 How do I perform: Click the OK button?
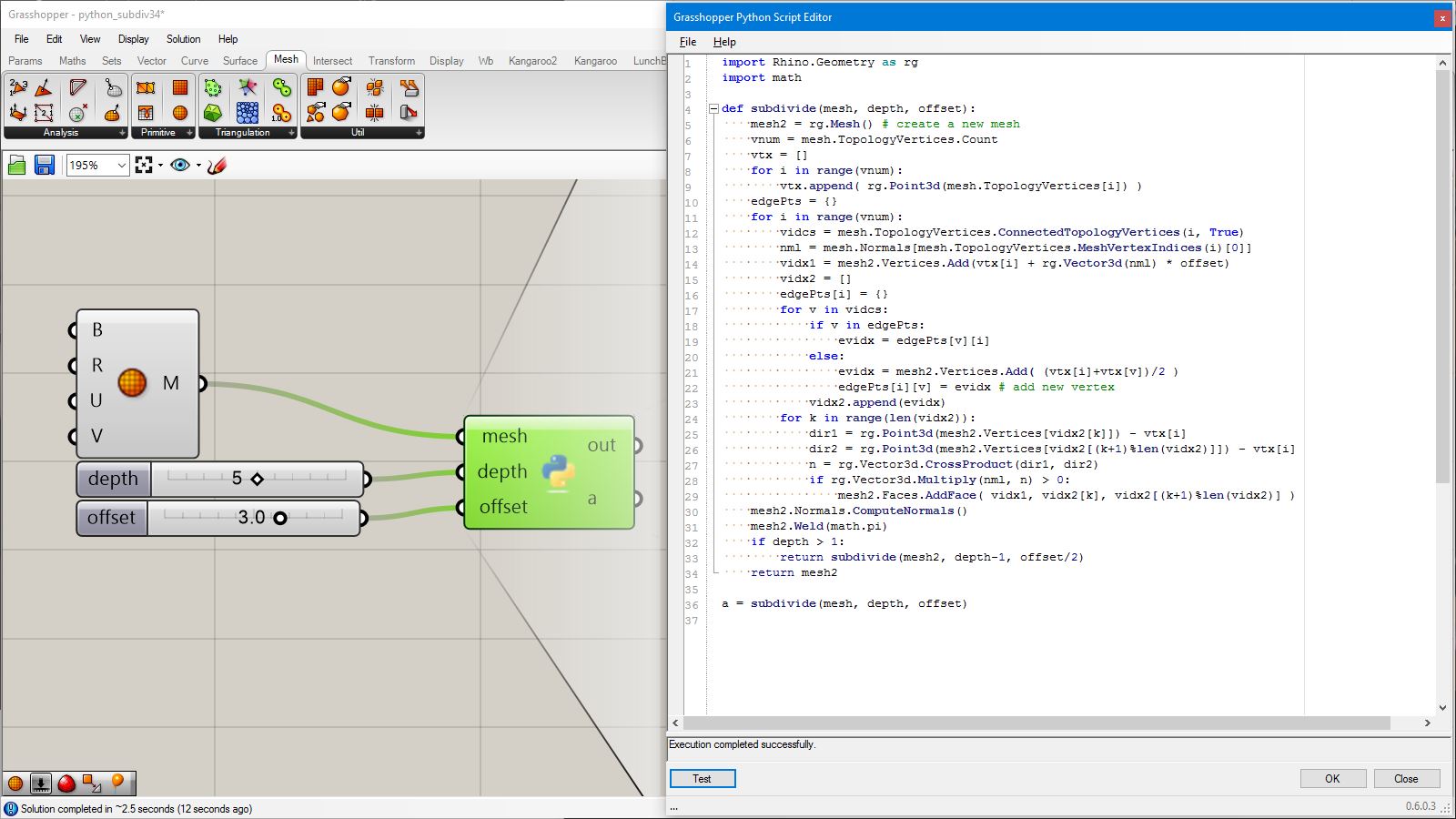(x=1332, y=779)
